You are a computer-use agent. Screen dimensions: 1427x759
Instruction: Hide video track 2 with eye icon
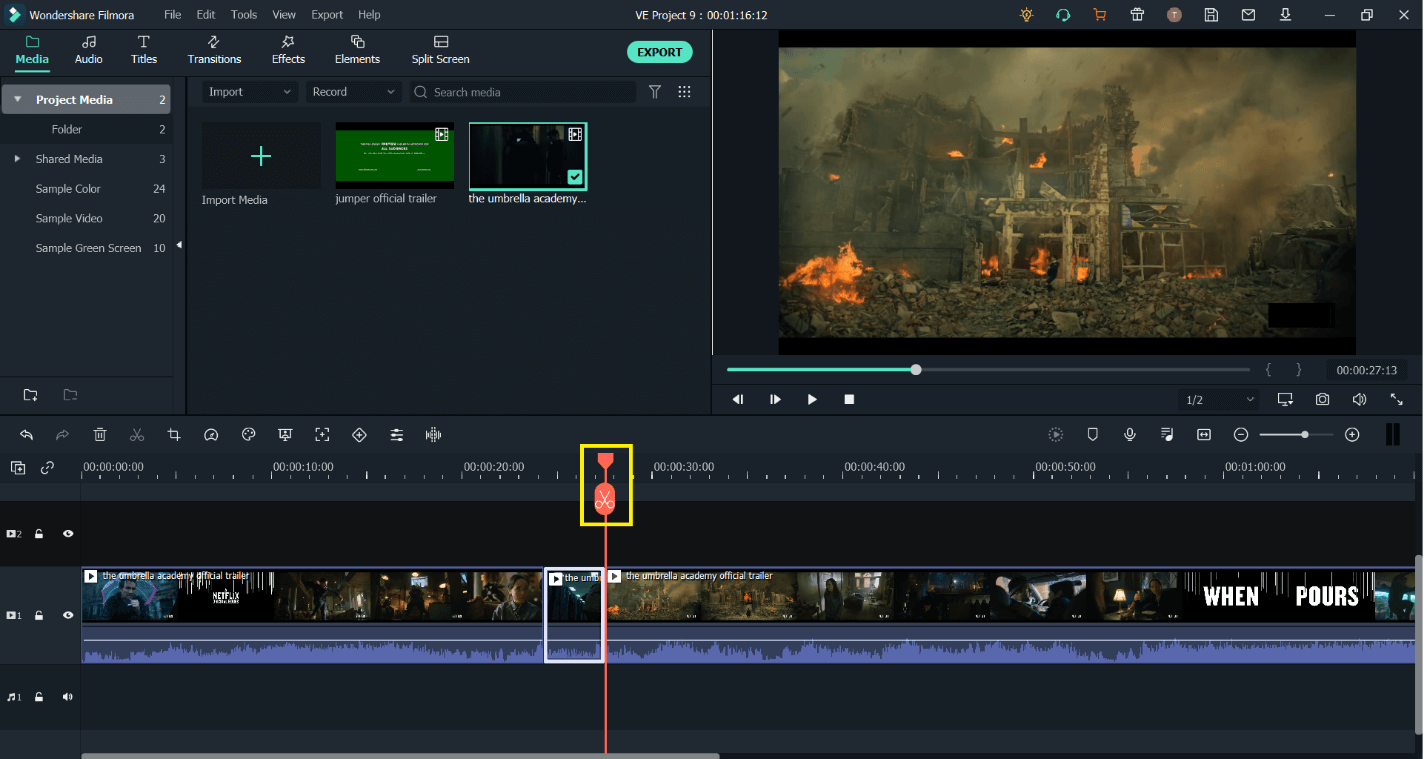[x=68, y=534]
